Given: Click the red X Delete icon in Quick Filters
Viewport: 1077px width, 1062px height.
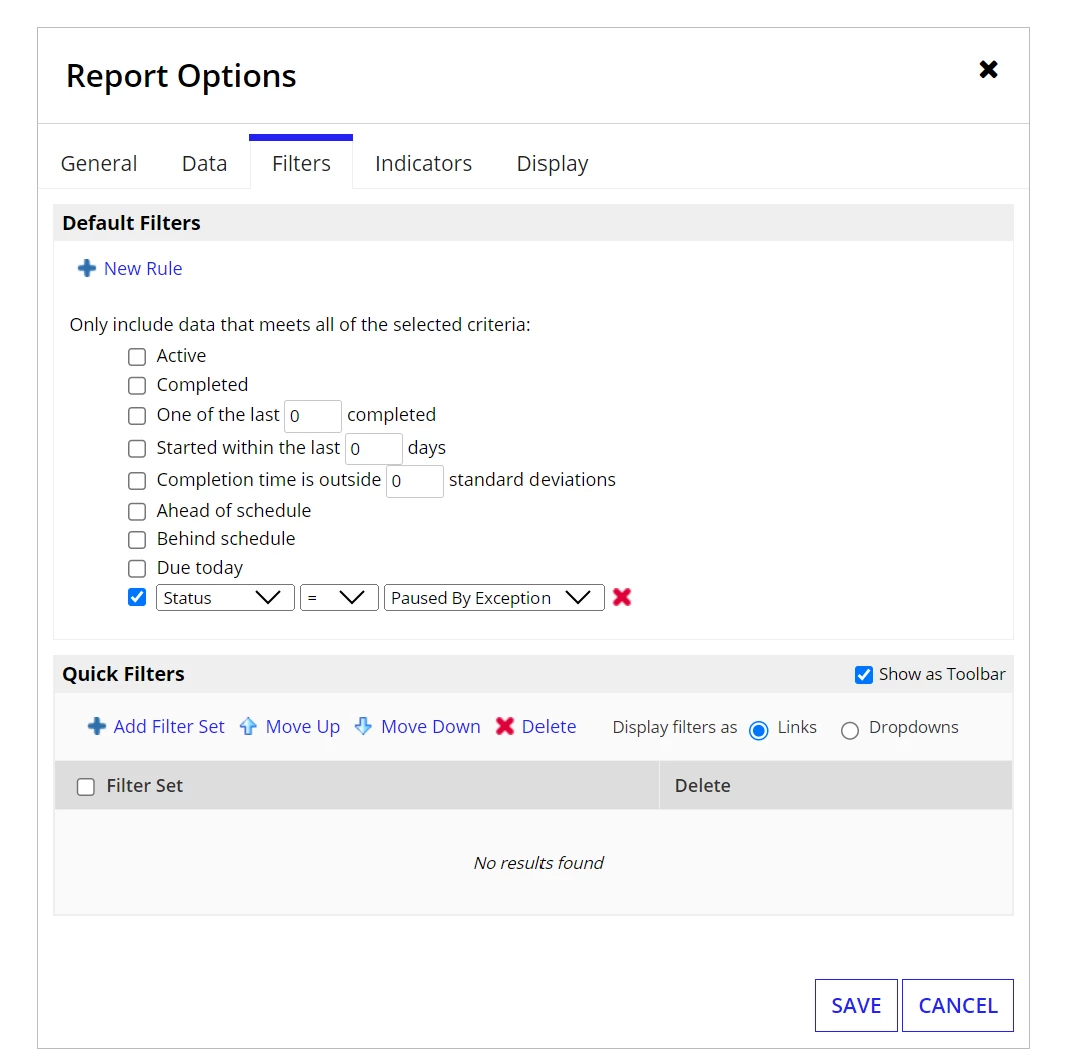Looking at the screenshot, I should (505, 726).
